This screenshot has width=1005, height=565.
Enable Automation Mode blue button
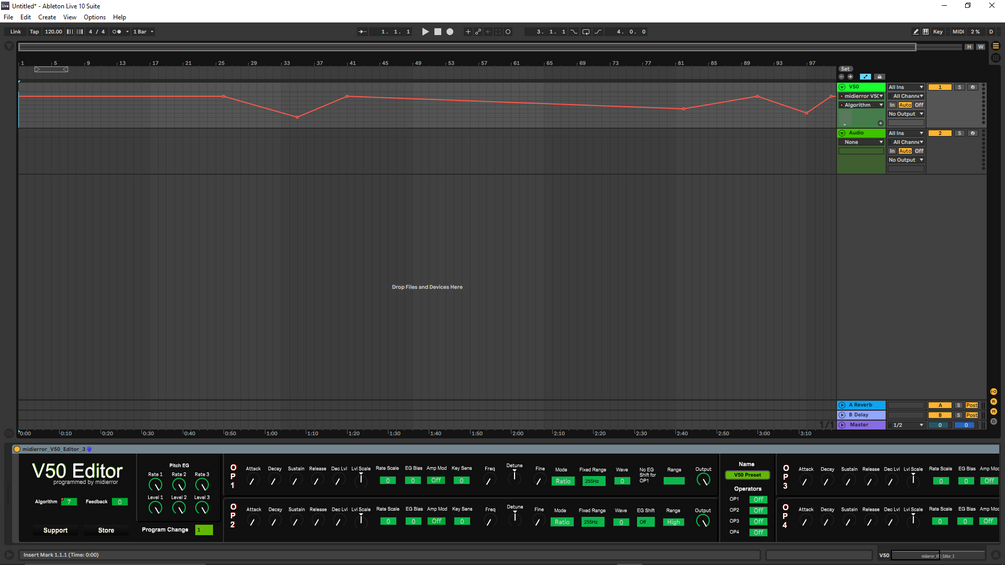[x=865, y=77]
